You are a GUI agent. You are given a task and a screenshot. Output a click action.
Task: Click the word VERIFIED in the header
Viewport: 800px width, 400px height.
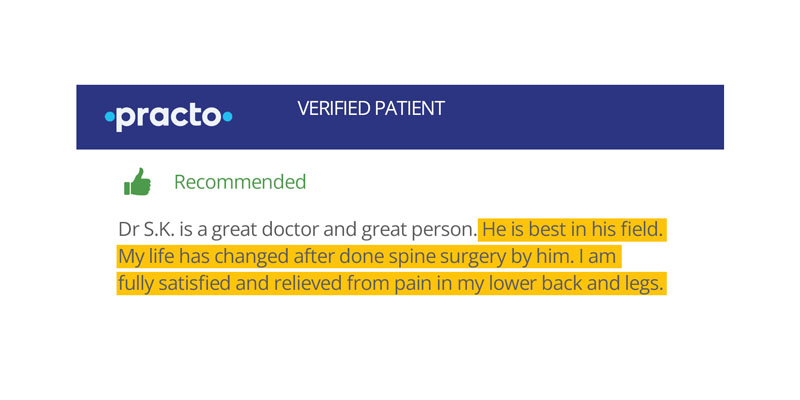335,108
